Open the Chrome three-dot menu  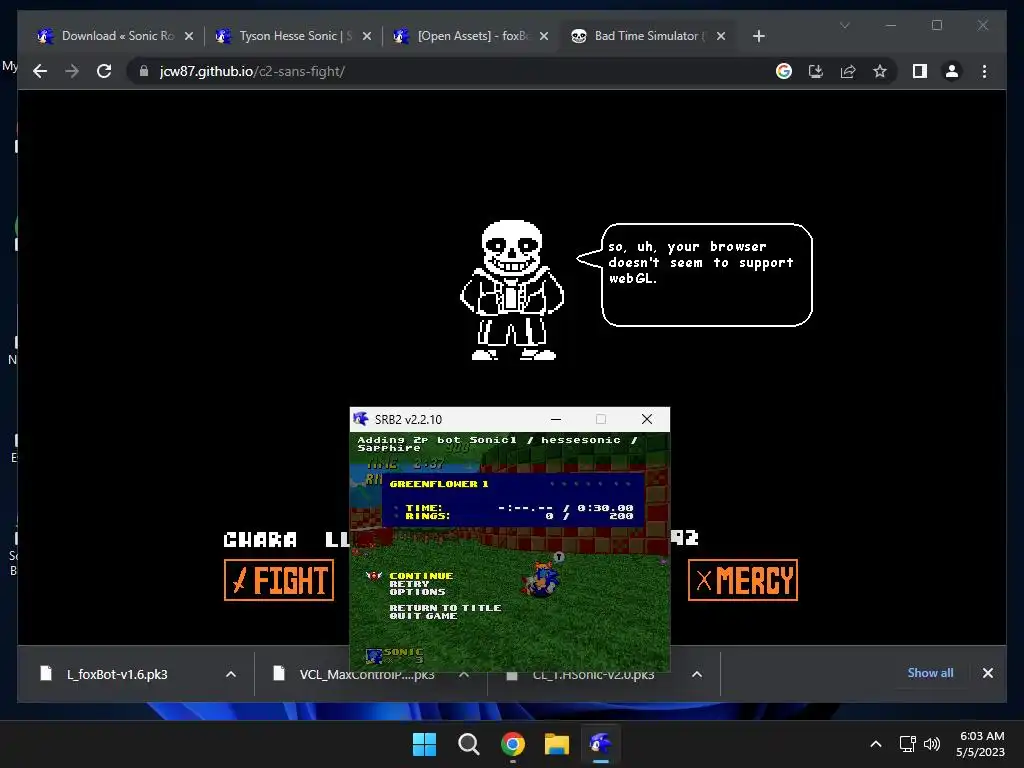tap(984, 71)
